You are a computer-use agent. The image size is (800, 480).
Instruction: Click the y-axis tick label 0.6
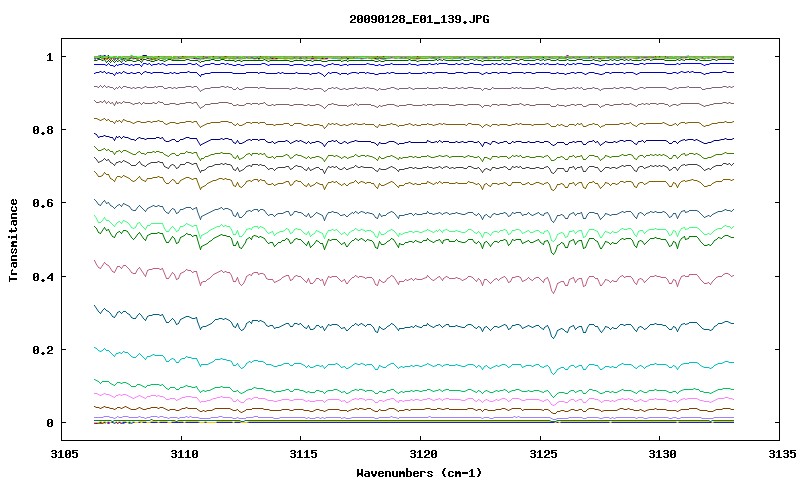[43, 203]
